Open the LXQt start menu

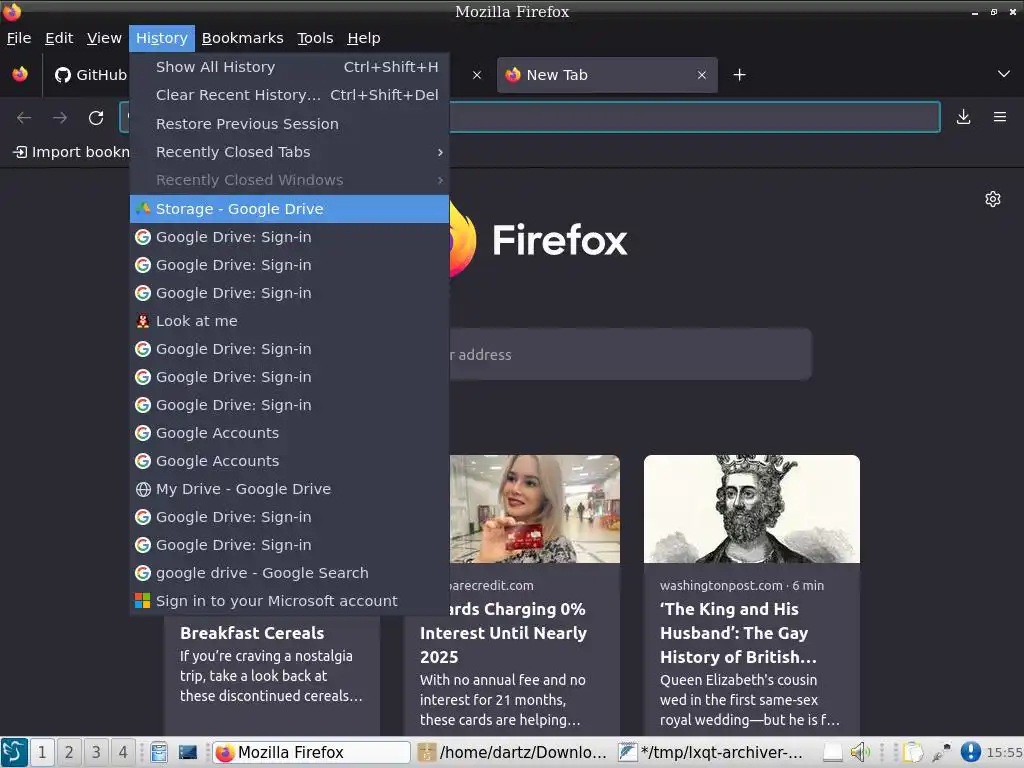14,752
